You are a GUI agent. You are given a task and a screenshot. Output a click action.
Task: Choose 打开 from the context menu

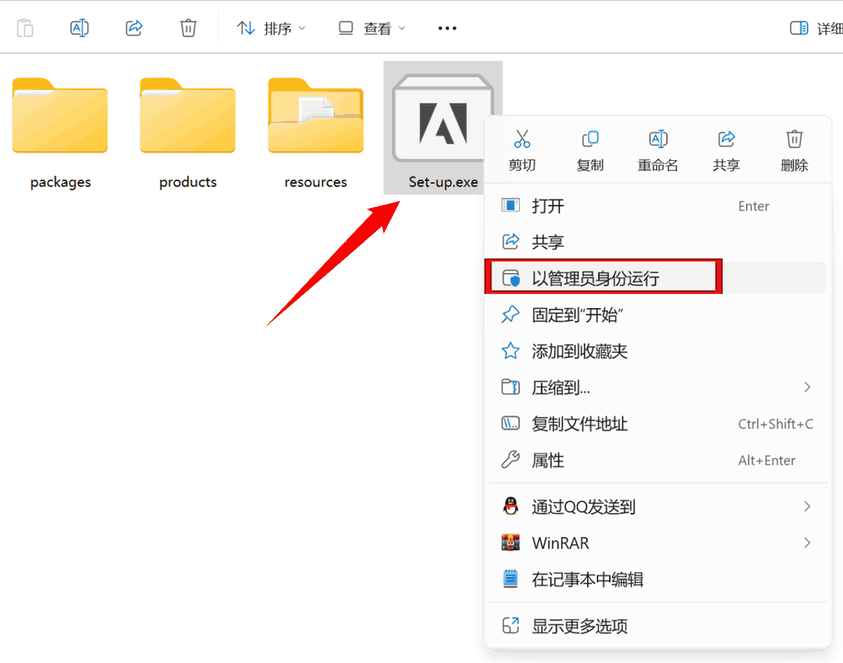[x=656, y=206]
